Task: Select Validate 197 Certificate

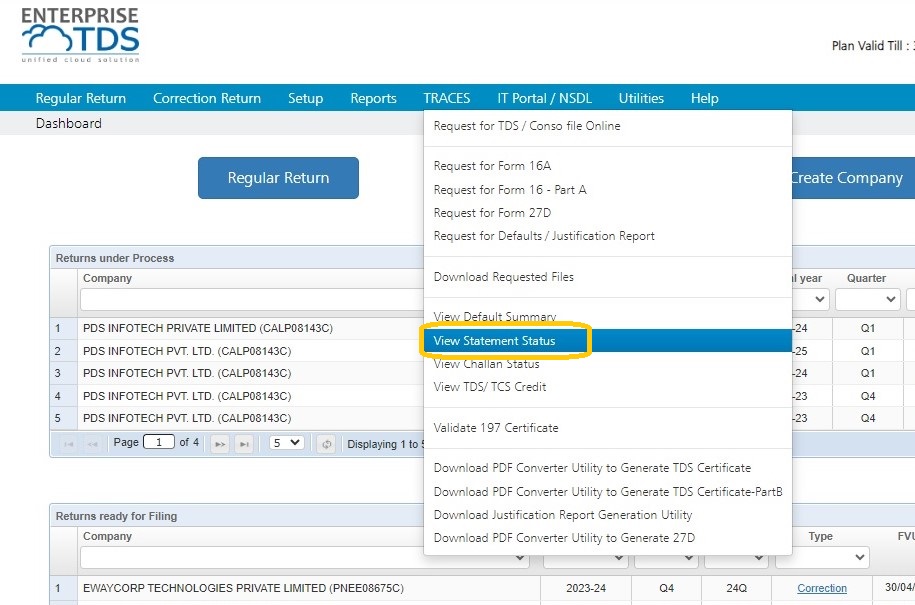Action: [x=495, y=428]
